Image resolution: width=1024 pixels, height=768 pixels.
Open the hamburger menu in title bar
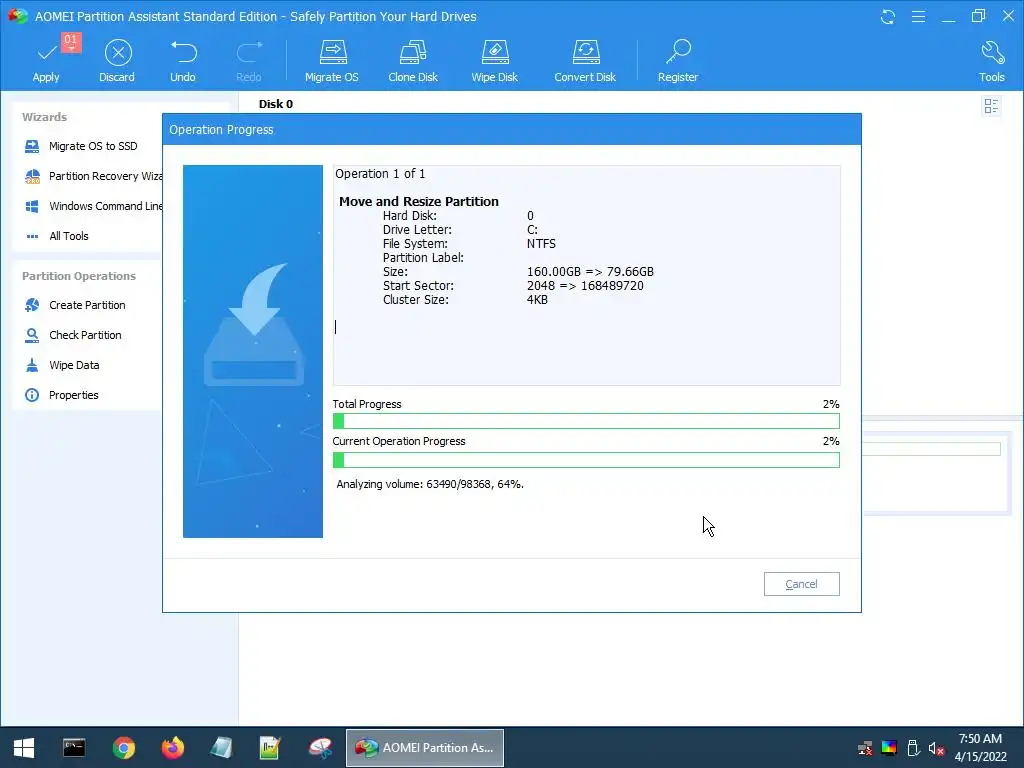click(918, 16)
